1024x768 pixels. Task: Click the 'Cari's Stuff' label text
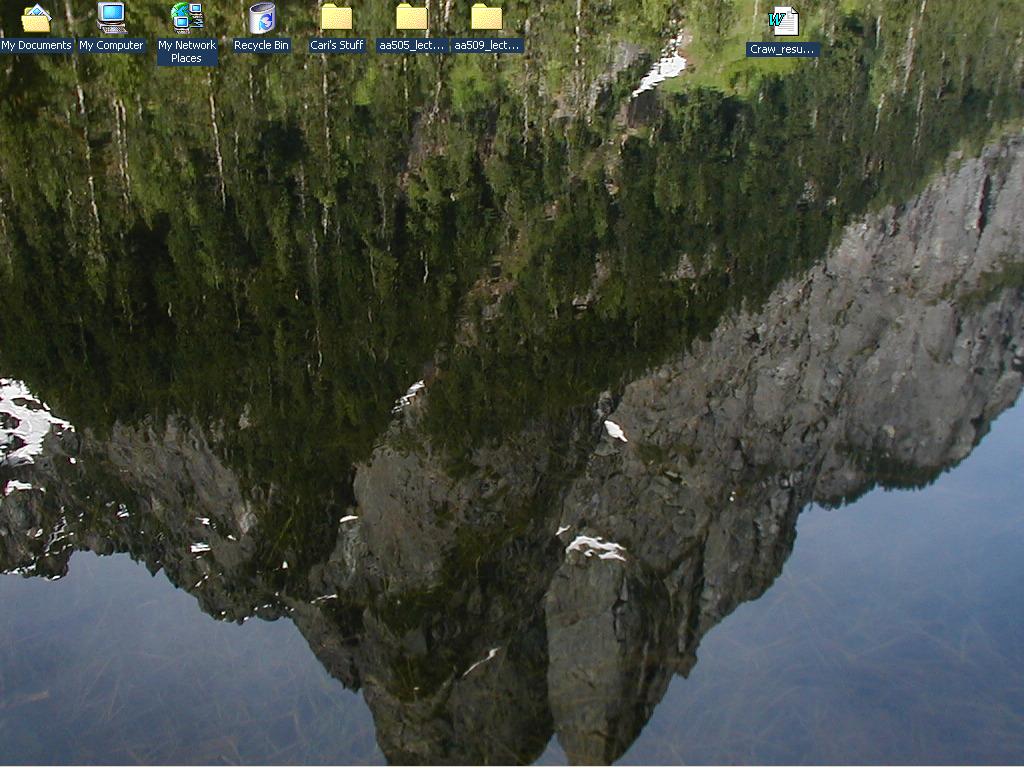(337, 45)
